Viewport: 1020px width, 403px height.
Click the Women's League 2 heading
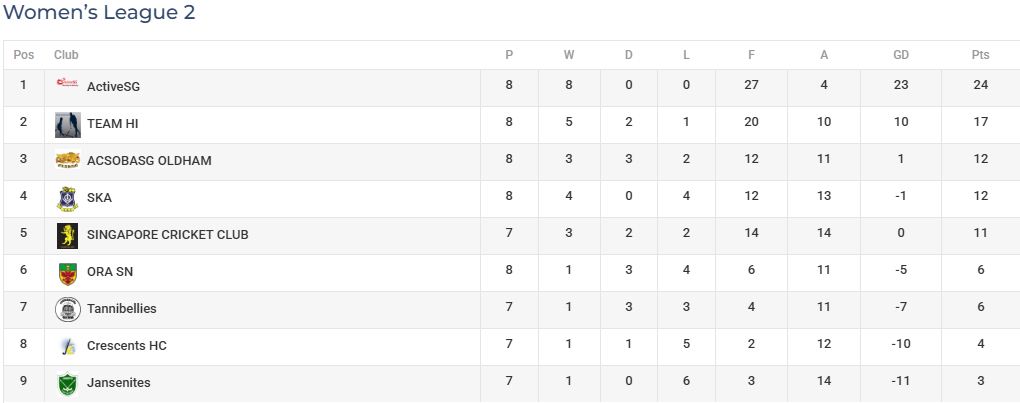99,12
